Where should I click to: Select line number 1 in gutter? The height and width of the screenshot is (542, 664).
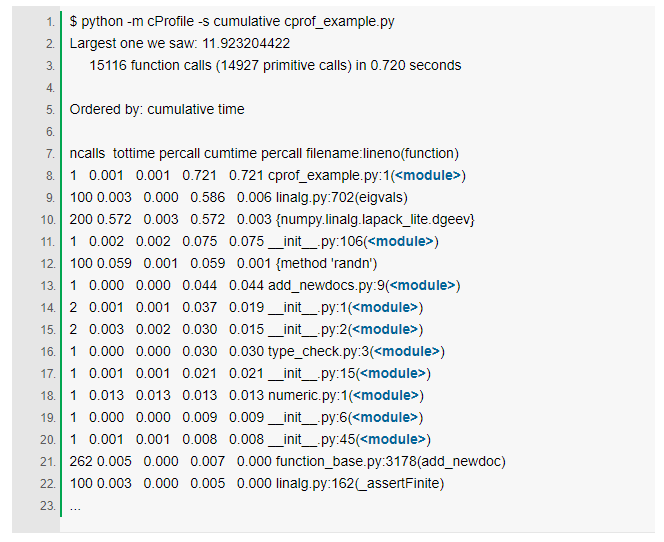click(50, 22)
